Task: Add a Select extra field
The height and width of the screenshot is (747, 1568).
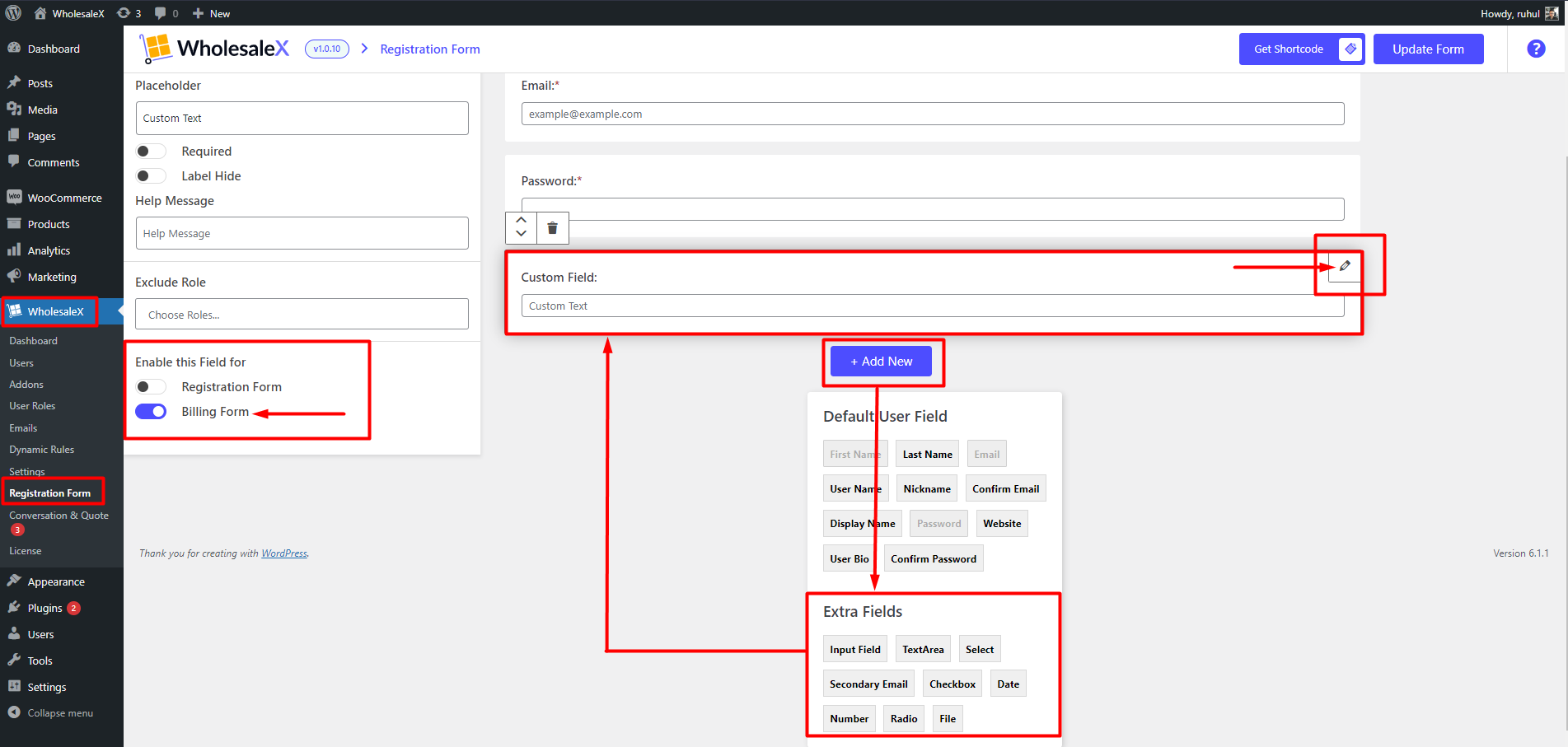Action: (x=980, y=649)
